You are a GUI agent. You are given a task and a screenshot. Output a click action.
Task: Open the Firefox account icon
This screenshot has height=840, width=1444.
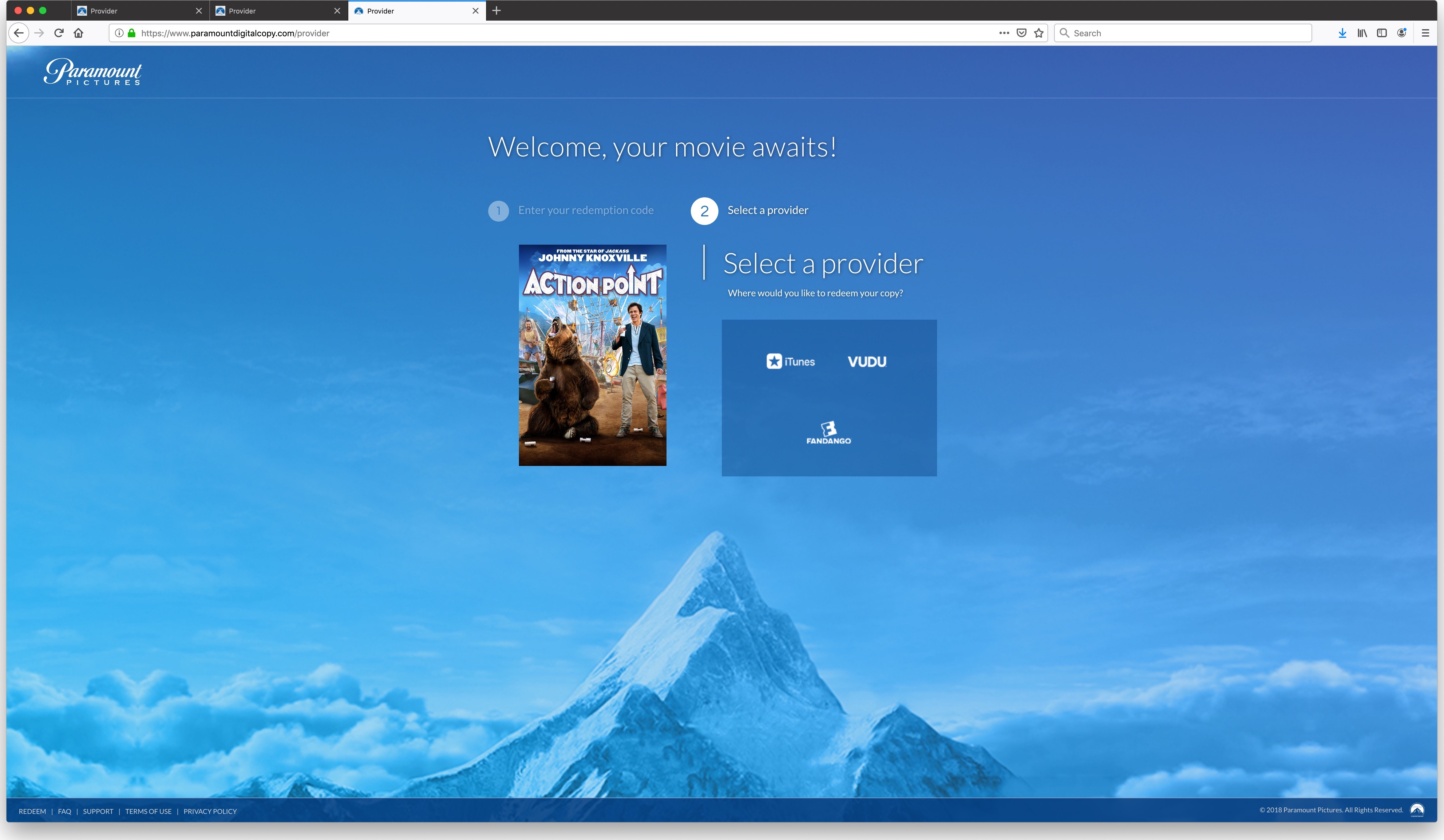(1402, 33)
